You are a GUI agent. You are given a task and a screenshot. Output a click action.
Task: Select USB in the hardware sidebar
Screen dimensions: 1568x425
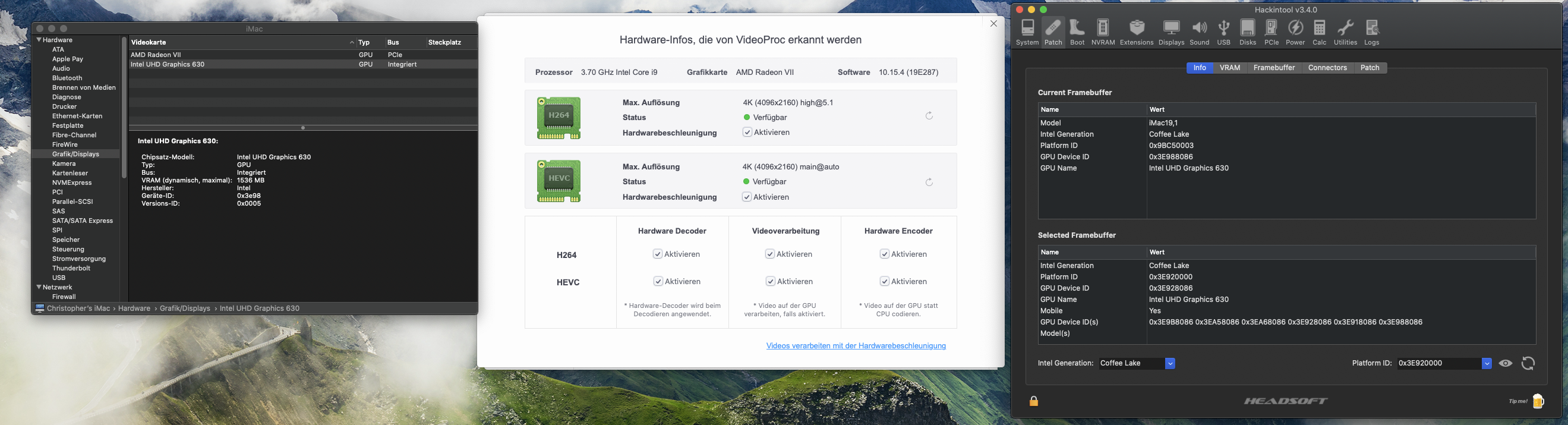click(58, 278)
